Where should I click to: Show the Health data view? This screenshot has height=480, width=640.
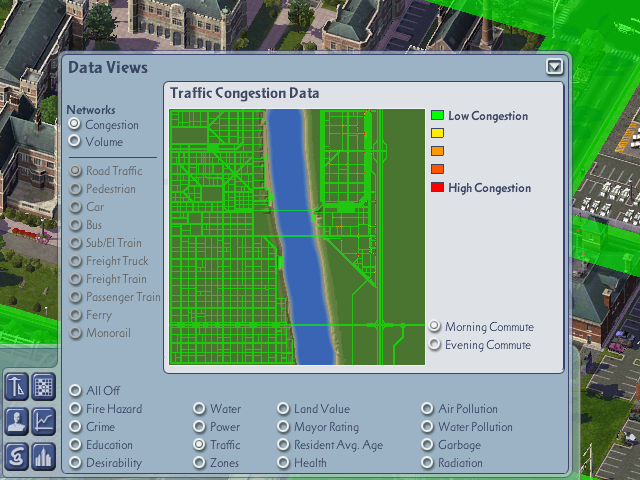click(x=283, y=462)
